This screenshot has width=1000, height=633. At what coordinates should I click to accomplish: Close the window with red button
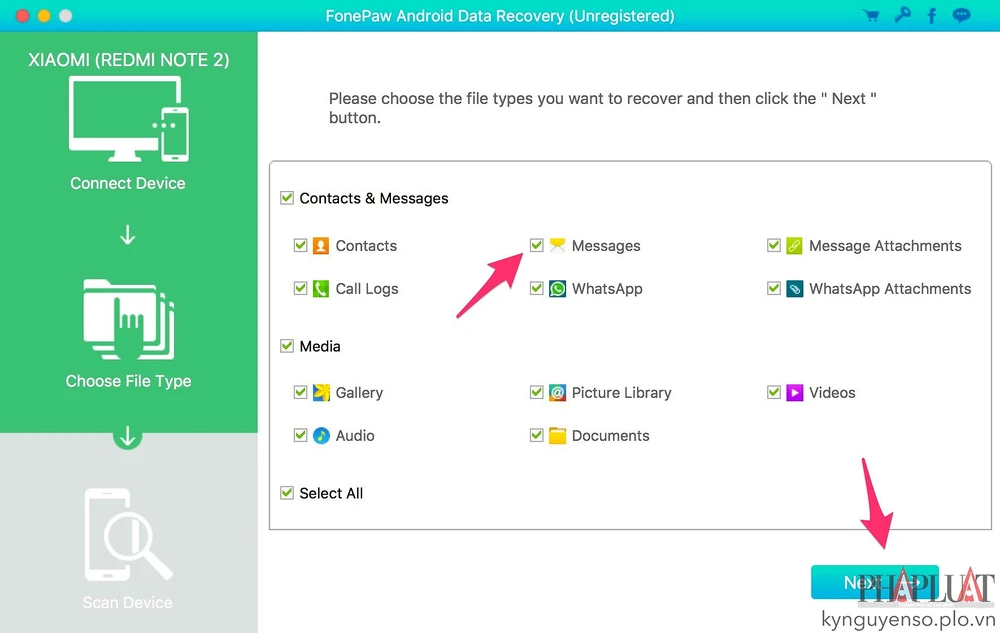point(23,15)
